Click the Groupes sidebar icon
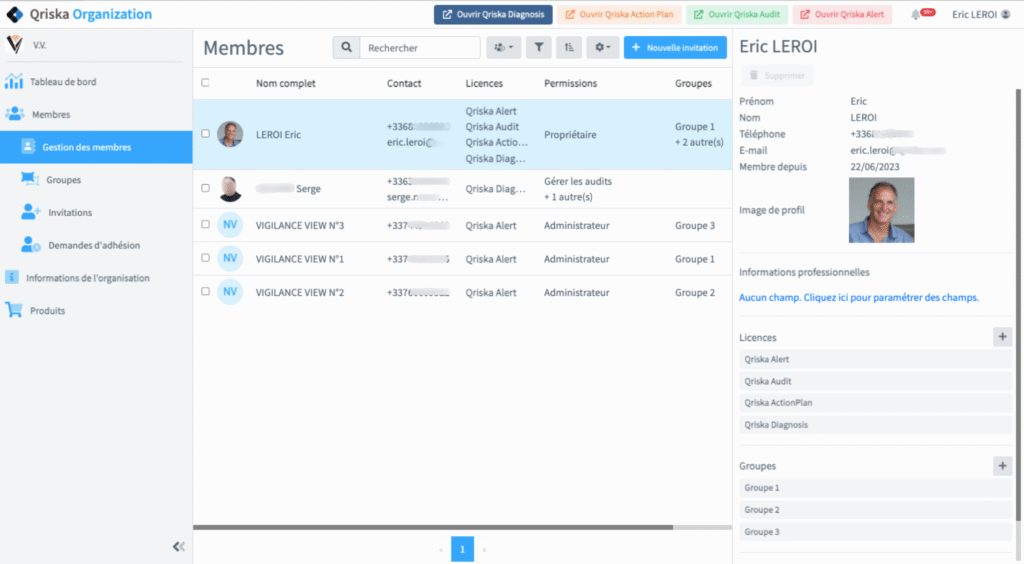 tap(30, 180)
